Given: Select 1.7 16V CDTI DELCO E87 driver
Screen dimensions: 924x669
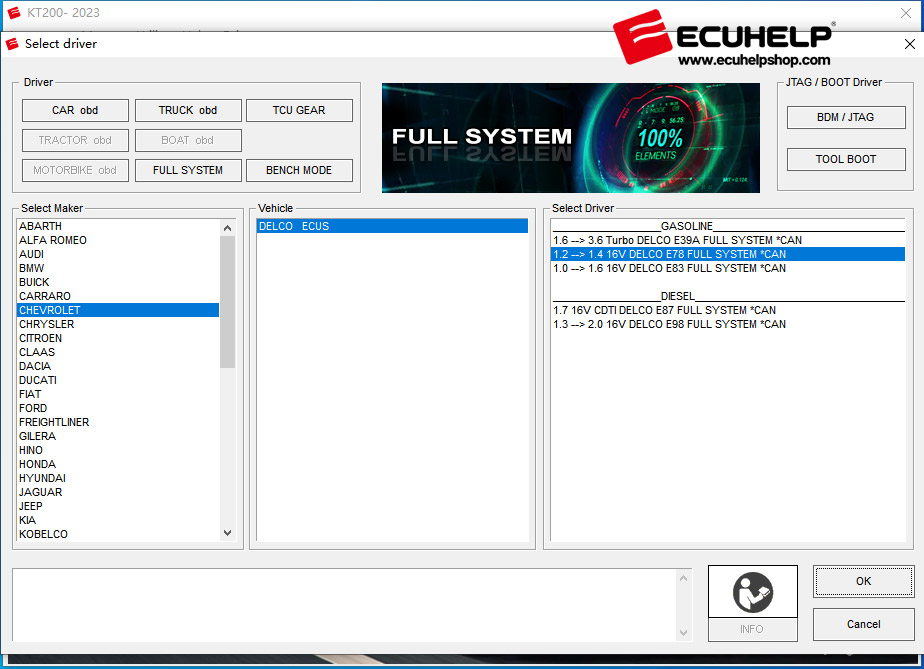Looking at the screenshot, I should point(728,310).
